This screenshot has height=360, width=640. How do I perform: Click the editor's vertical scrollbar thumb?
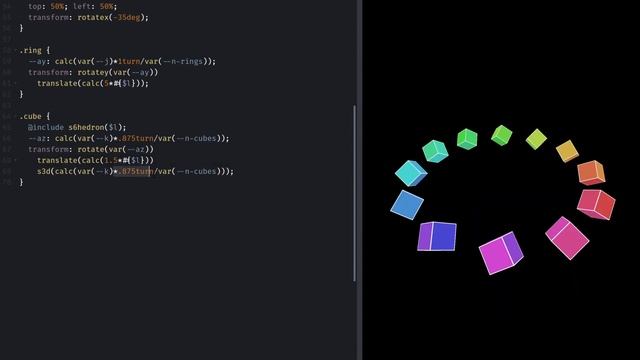pyautogui.click(x=354, y=193)
